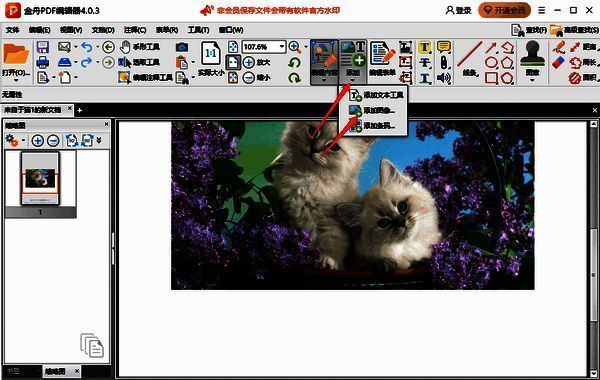Screen dimensions: 600x380
Task: Select the page 1 thumbnail
Action: [40, 179]
